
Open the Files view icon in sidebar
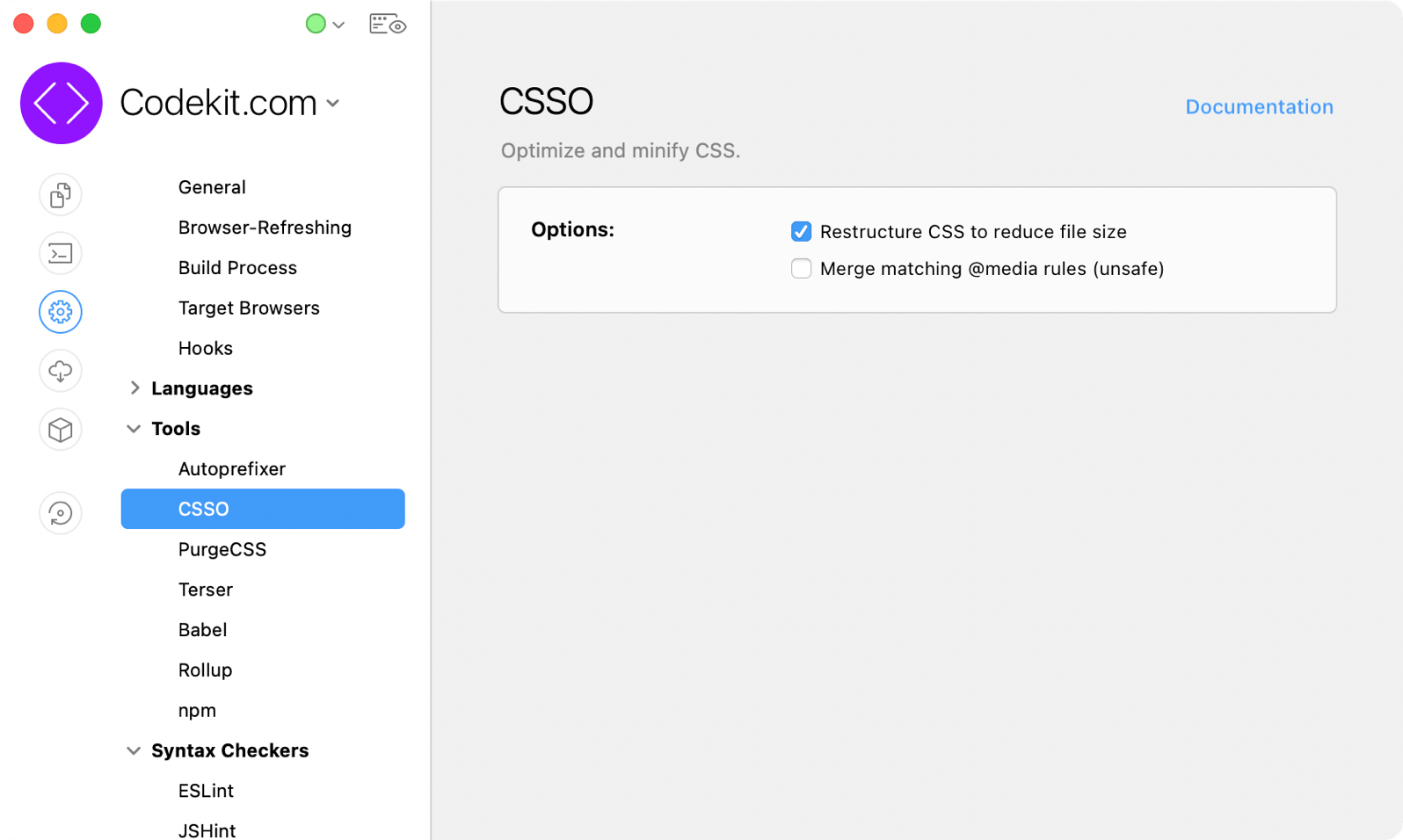point(61,194)
